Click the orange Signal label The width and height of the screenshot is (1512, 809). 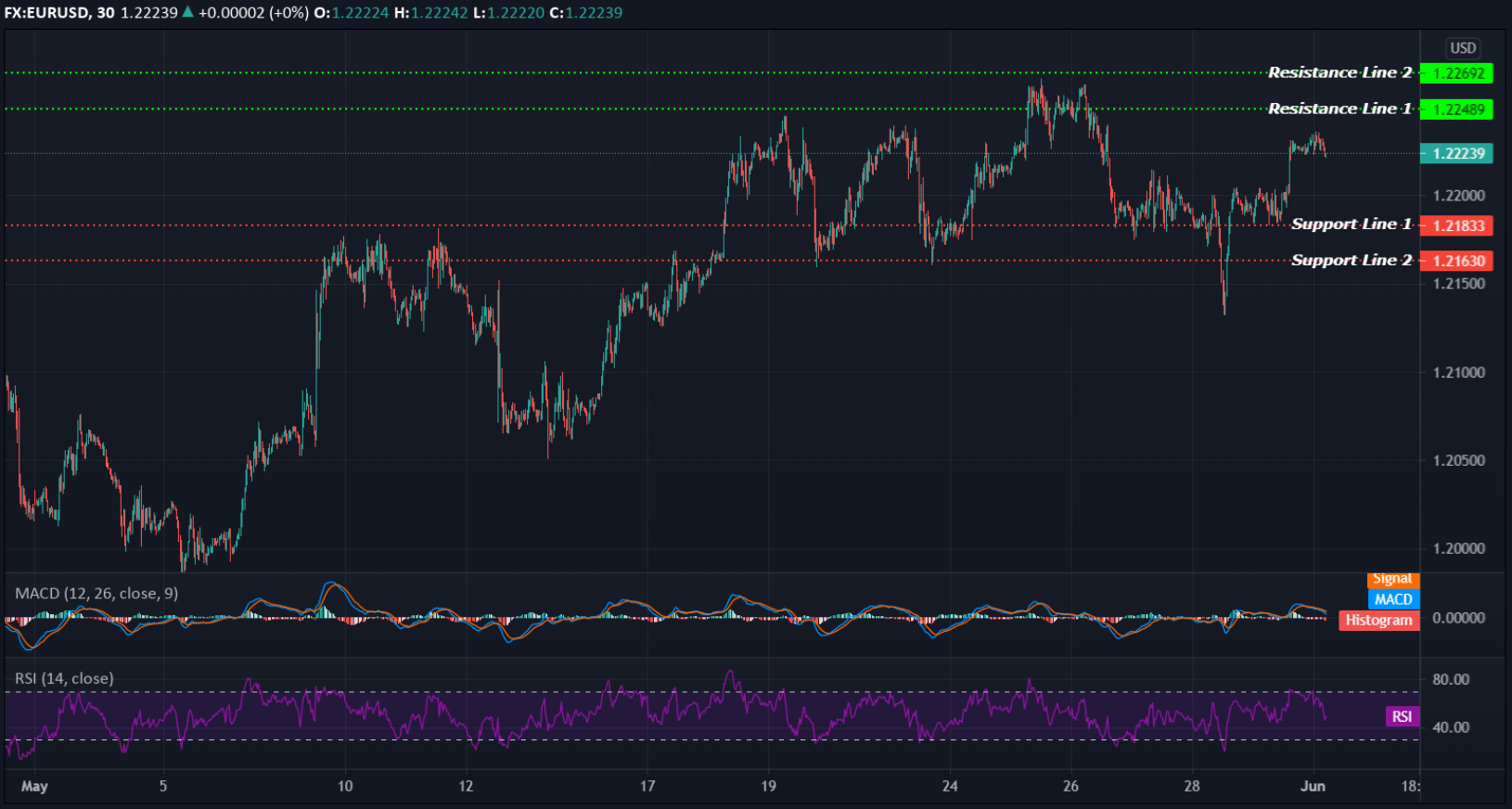click(x=1393, y=580)
